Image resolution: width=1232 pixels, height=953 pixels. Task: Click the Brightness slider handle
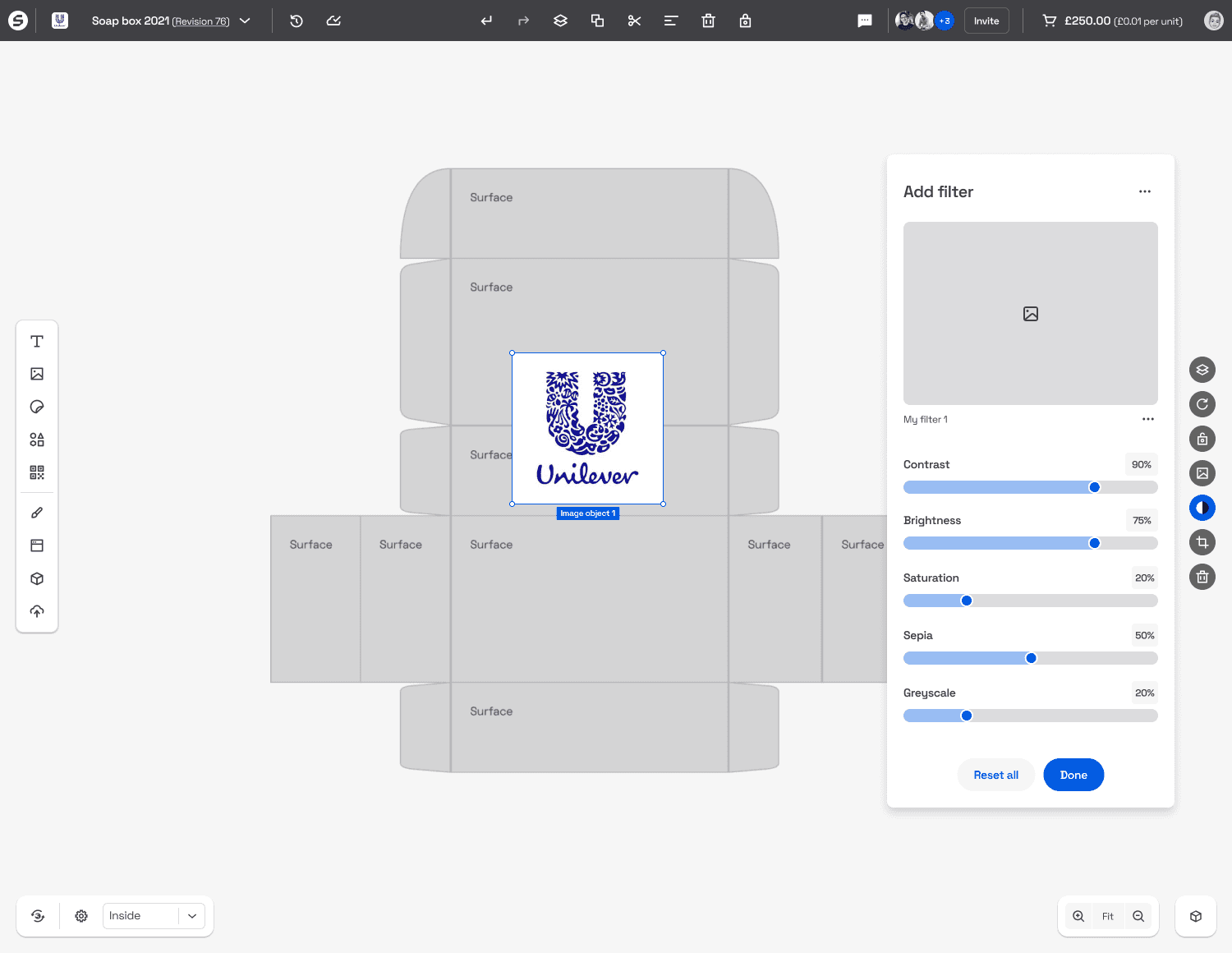click(x=1095, y=543)
